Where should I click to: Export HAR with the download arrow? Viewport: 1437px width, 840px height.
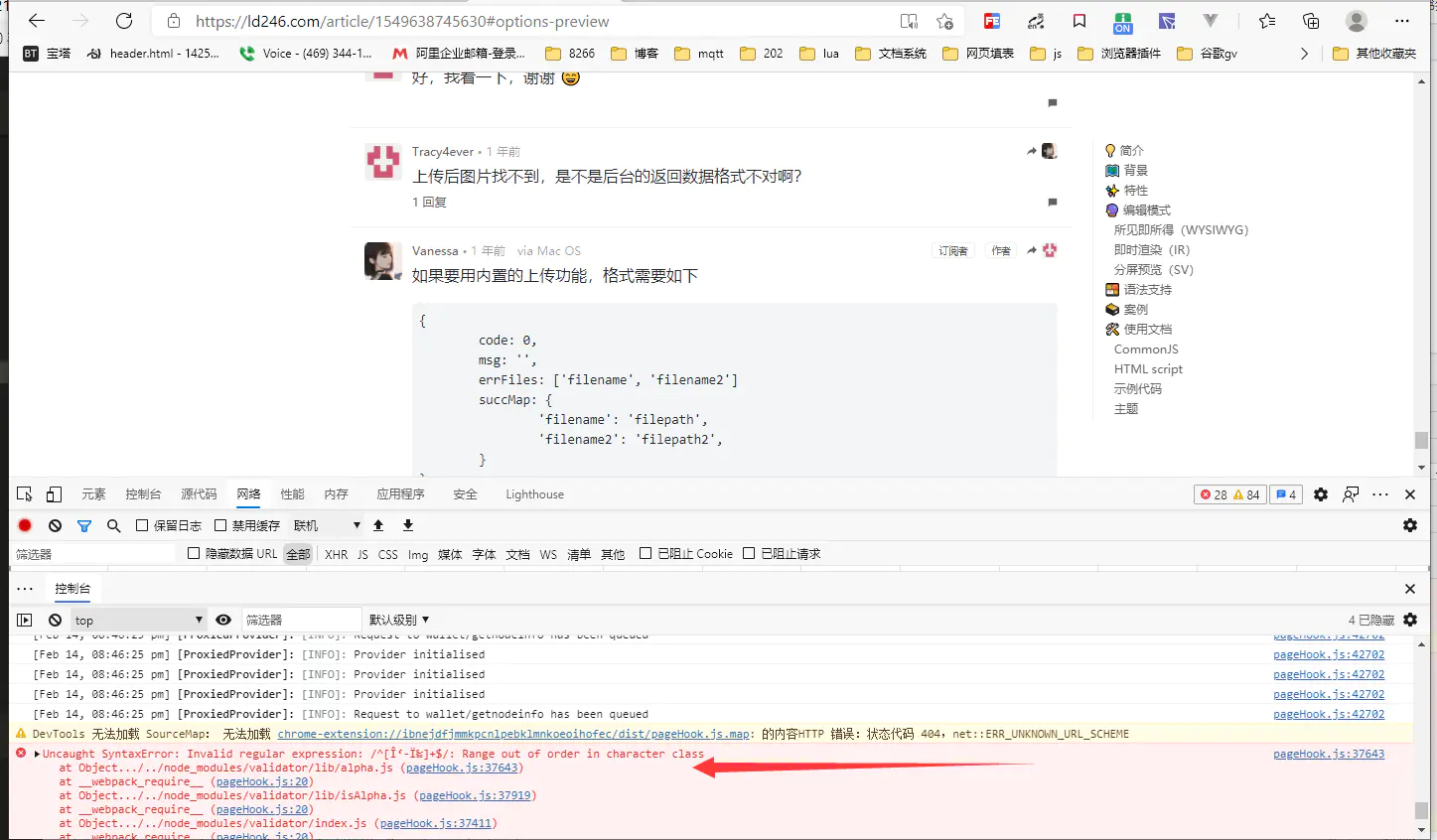pos(407,525)
